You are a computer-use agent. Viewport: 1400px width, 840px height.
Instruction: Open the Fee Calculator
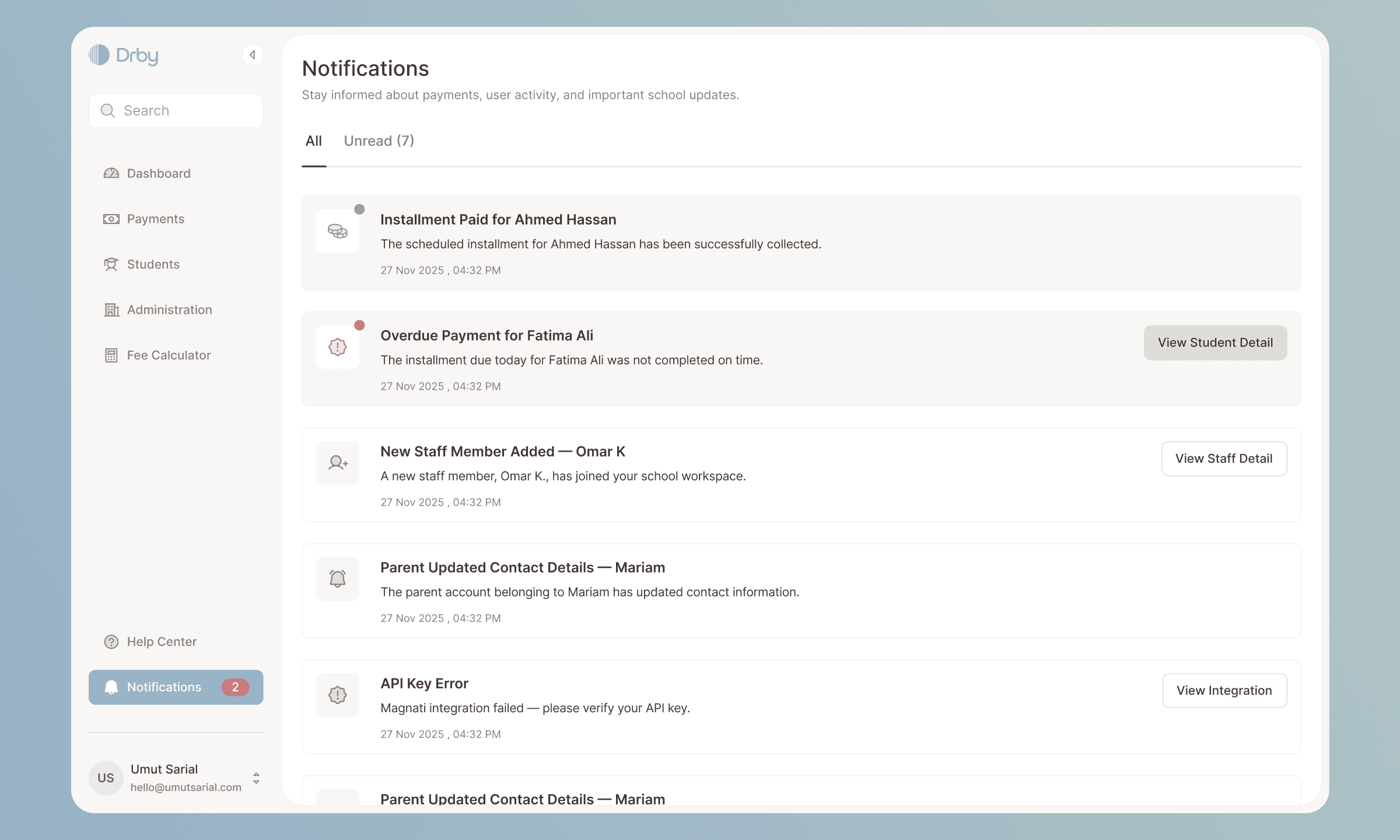pos(169,355)
